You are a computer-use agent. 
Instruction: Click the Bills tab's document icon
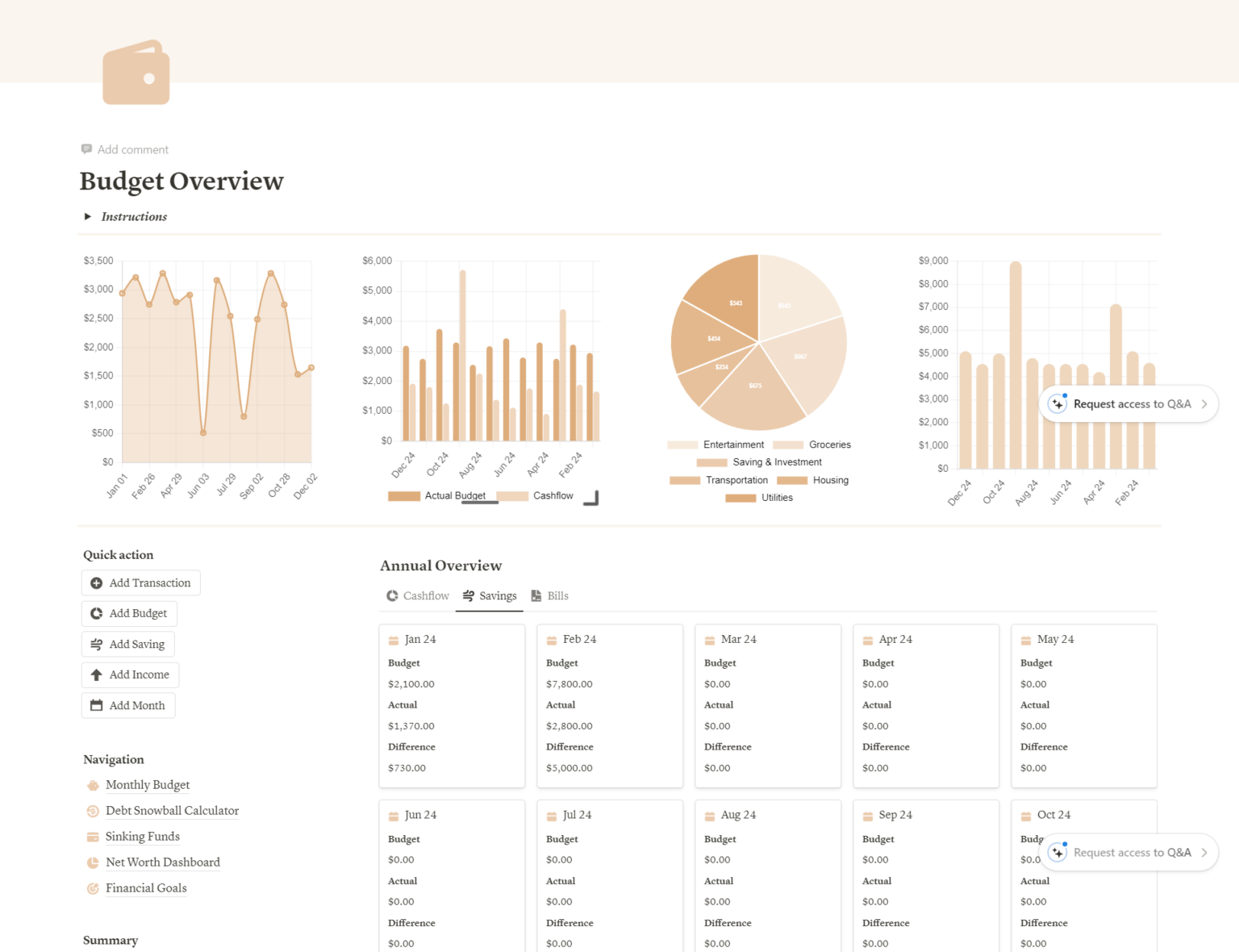click(x=536, y=596)
